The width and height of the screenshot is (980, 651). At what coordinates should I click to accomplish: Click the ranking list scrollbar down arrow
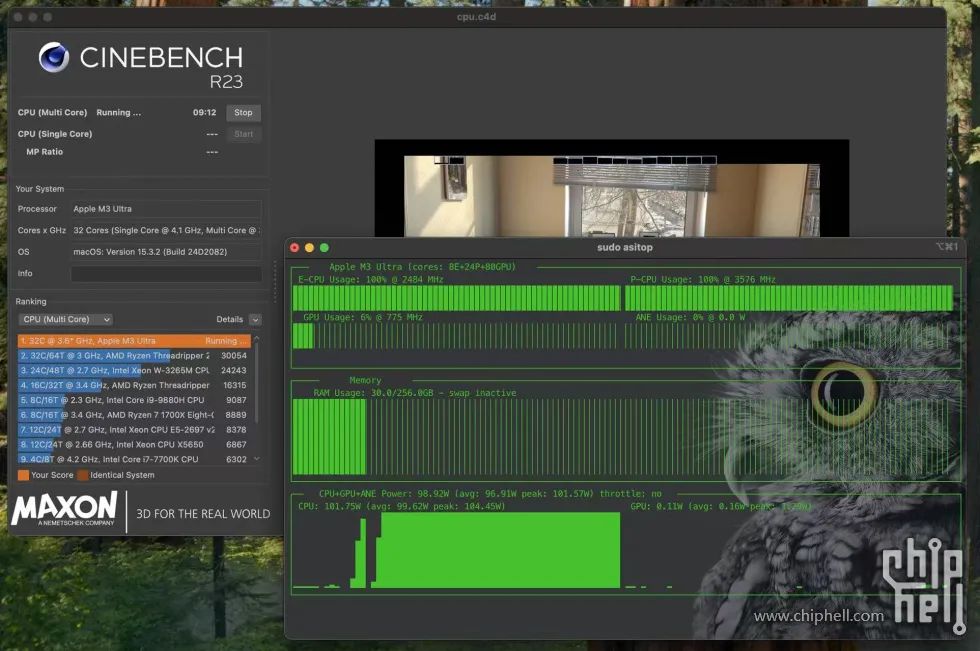click(x=256, y=459)
